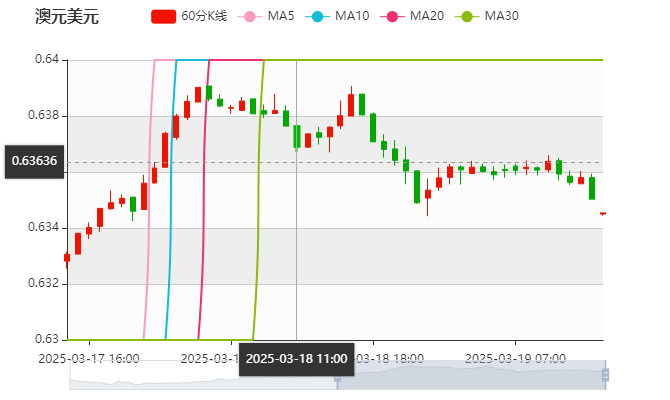Click the highlighted data zoom range
Image resolution: width=670 pixels, height=400 pixels.
[470, 375]
